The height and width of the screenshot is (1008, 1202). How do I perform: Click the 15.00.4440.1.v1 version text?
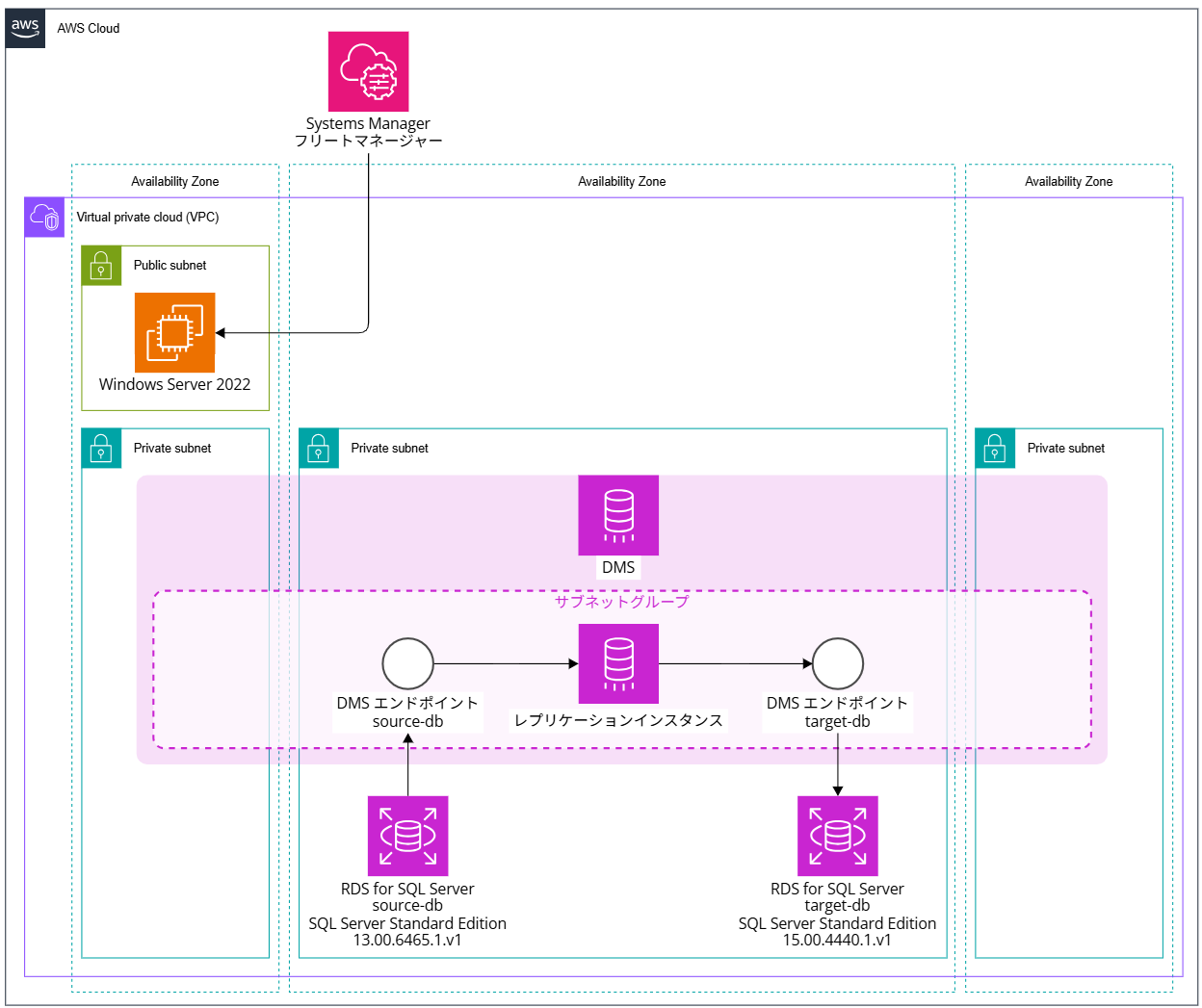(x=837, y=940)
